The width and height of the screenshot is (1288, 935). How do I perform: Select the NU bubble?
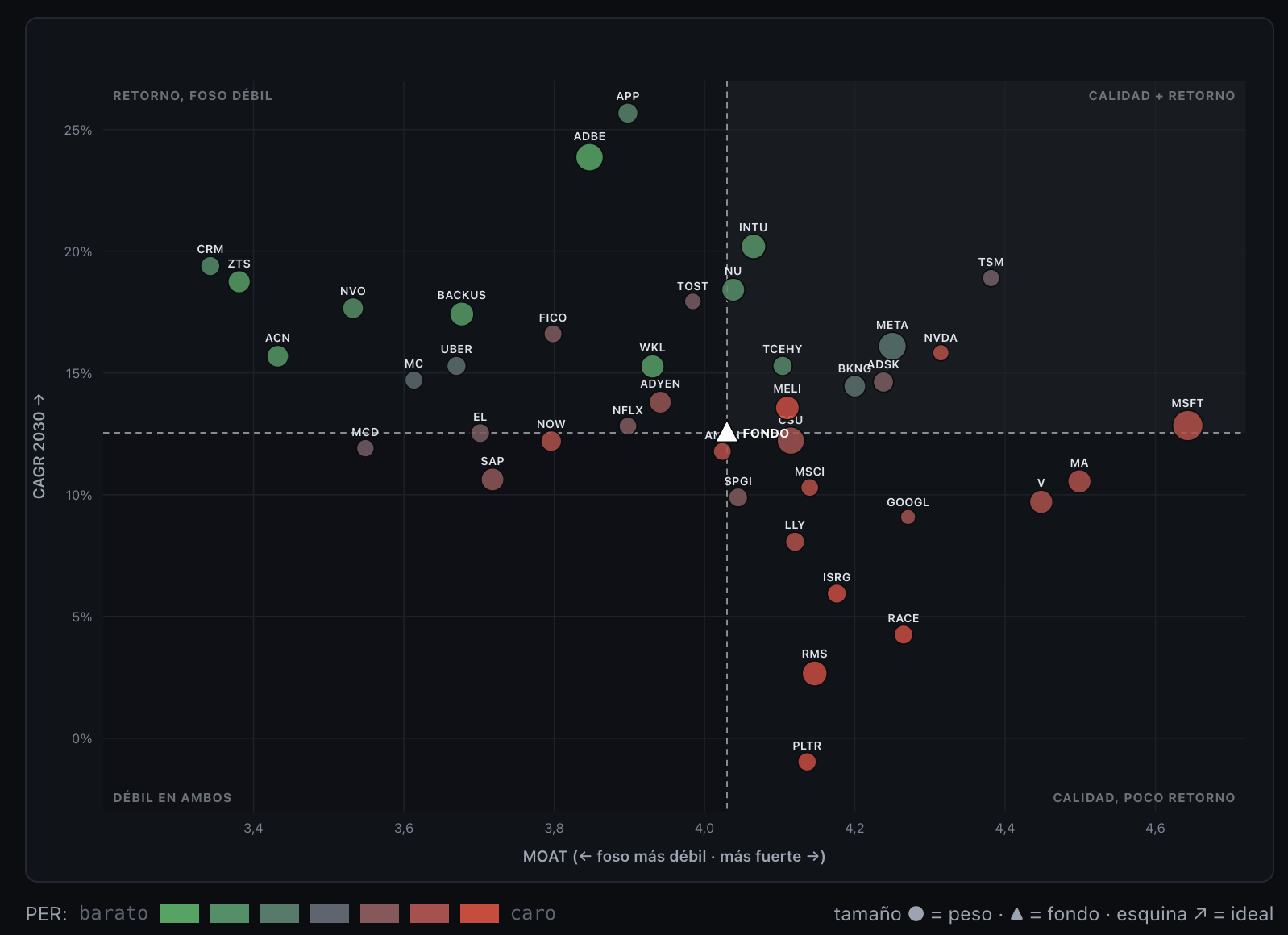coord(733,289)
